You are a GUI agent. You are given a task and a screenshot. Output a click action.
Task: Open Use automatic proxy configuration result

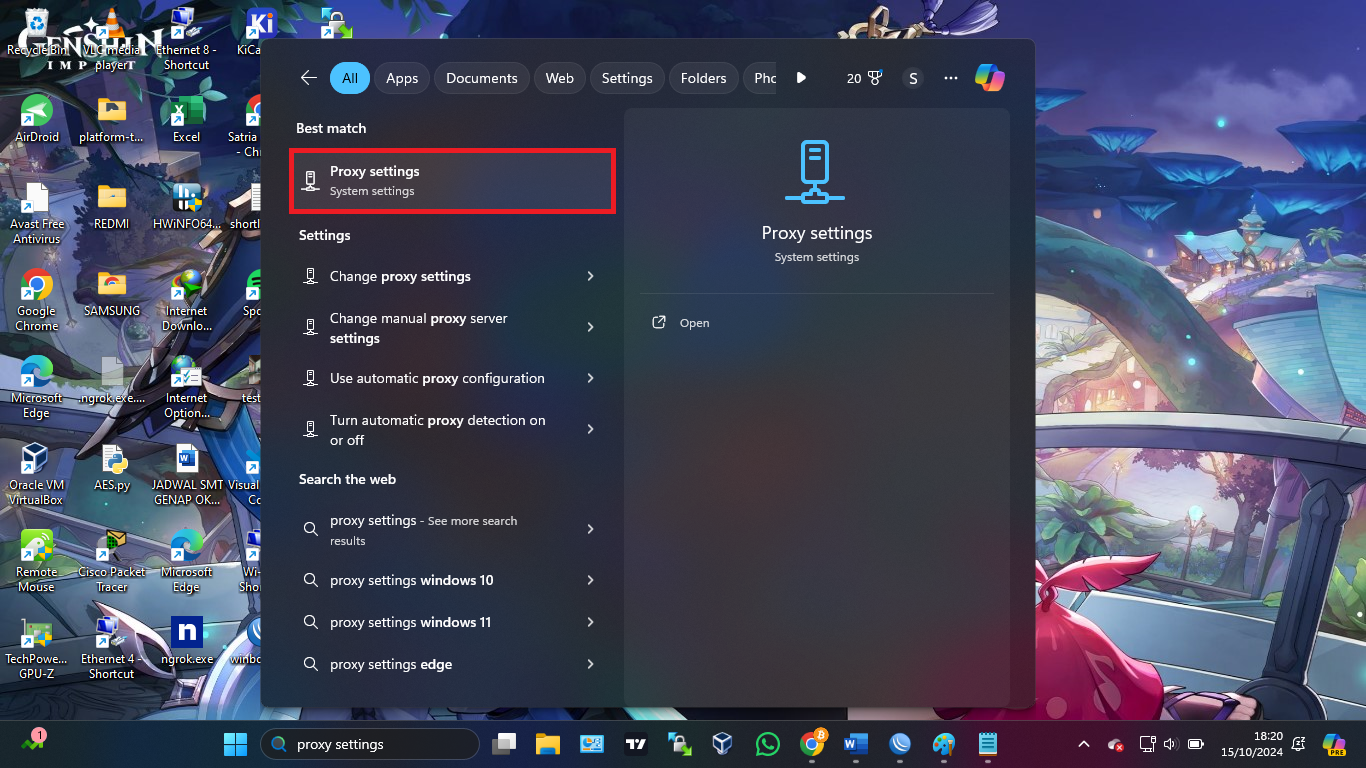point(452,378)
